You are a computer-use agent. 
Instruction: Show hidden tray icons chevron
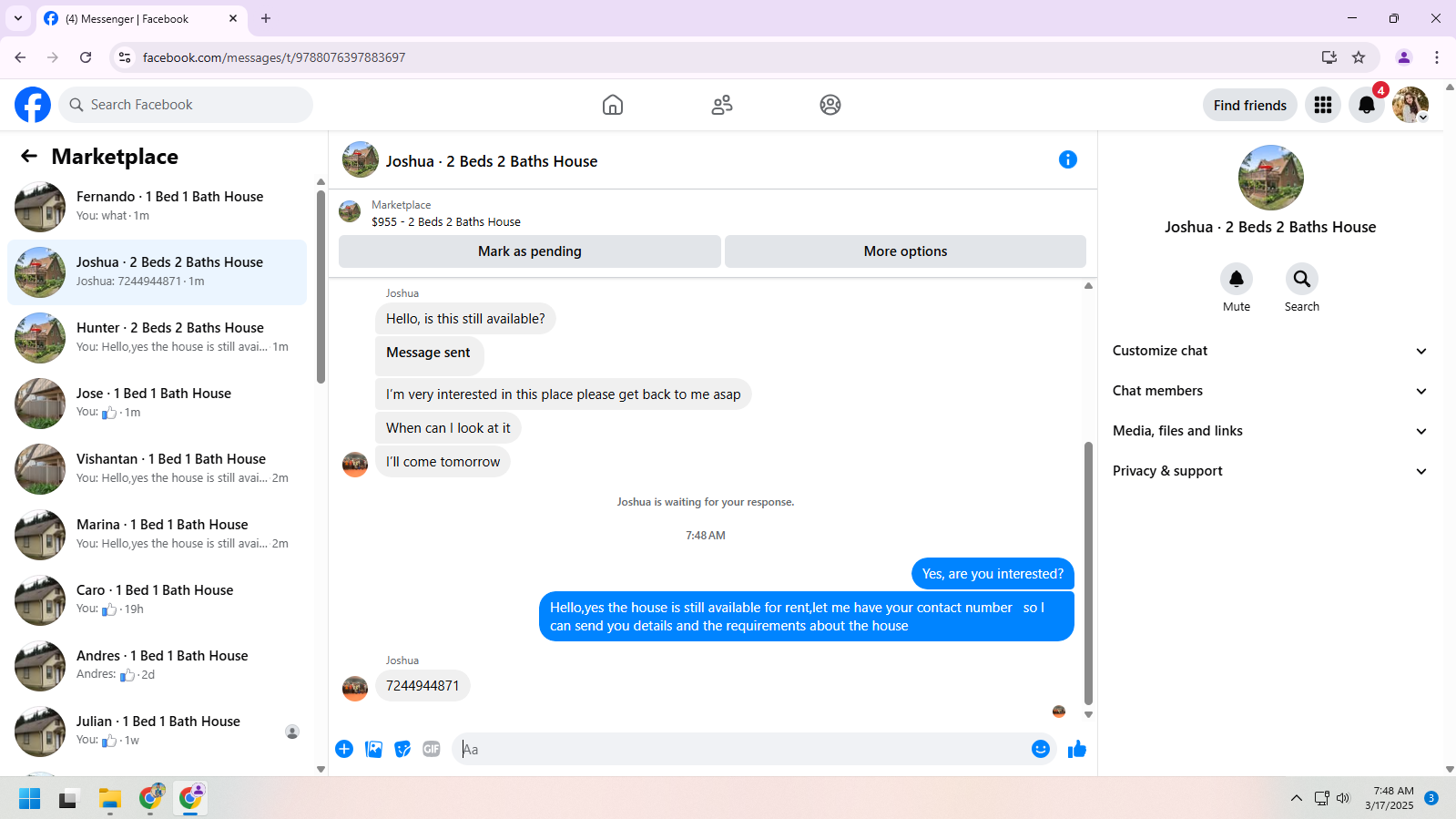[1296, 798]
